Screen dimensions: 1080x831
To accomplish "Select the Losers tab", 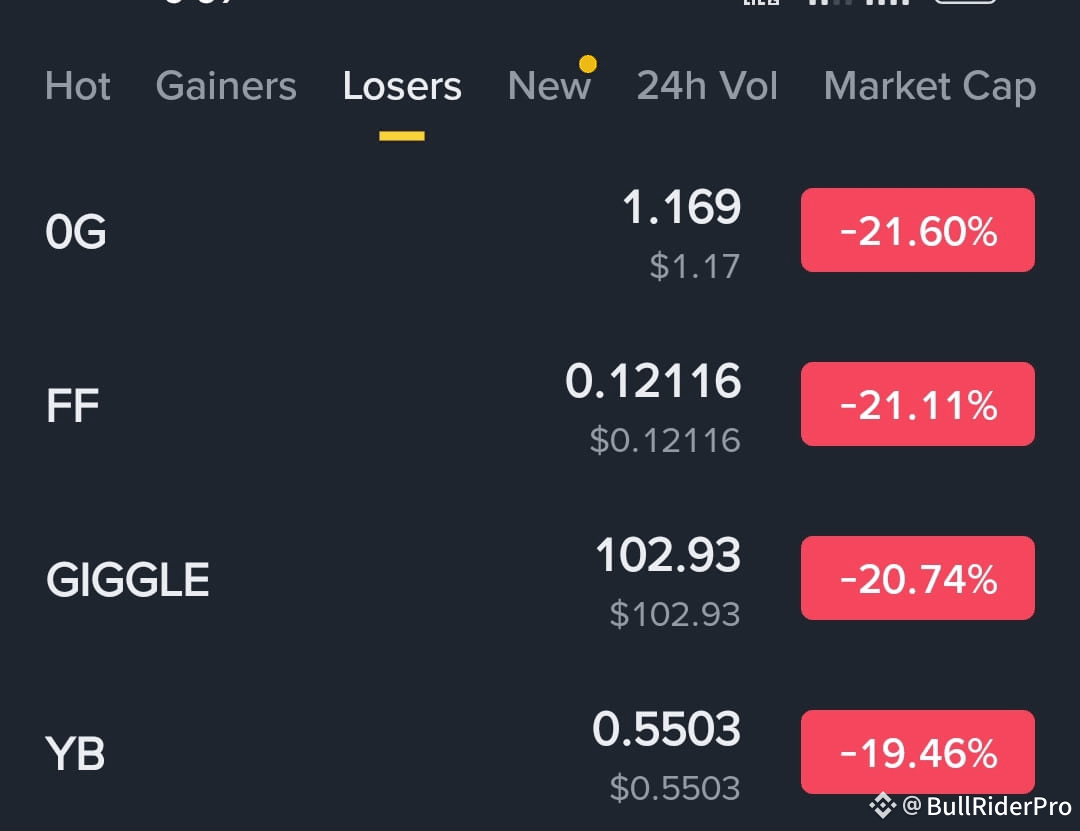I will (x=402, y=87).
